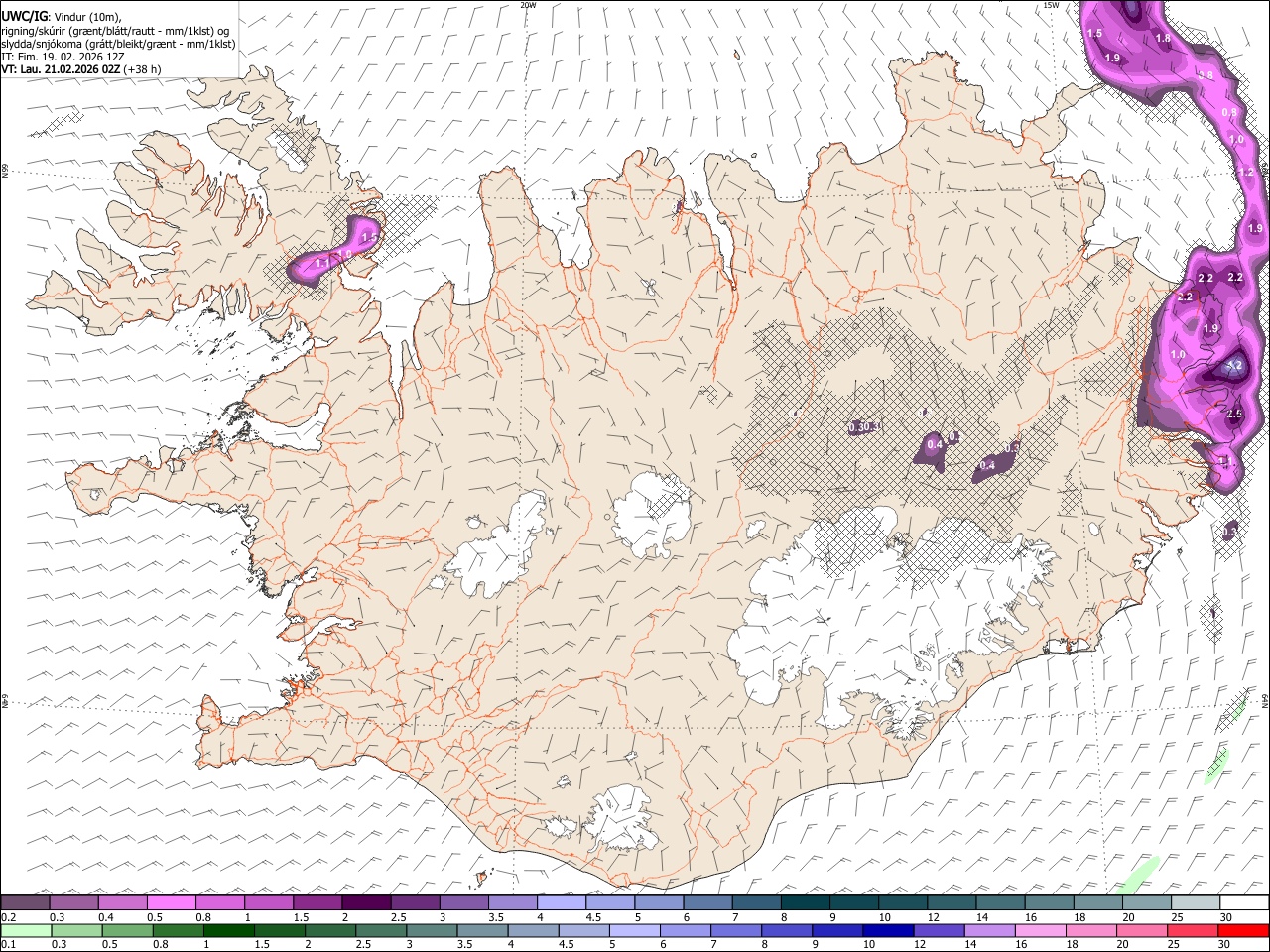Click the '30' label in the lower legend

click(x=1224, y=945)
